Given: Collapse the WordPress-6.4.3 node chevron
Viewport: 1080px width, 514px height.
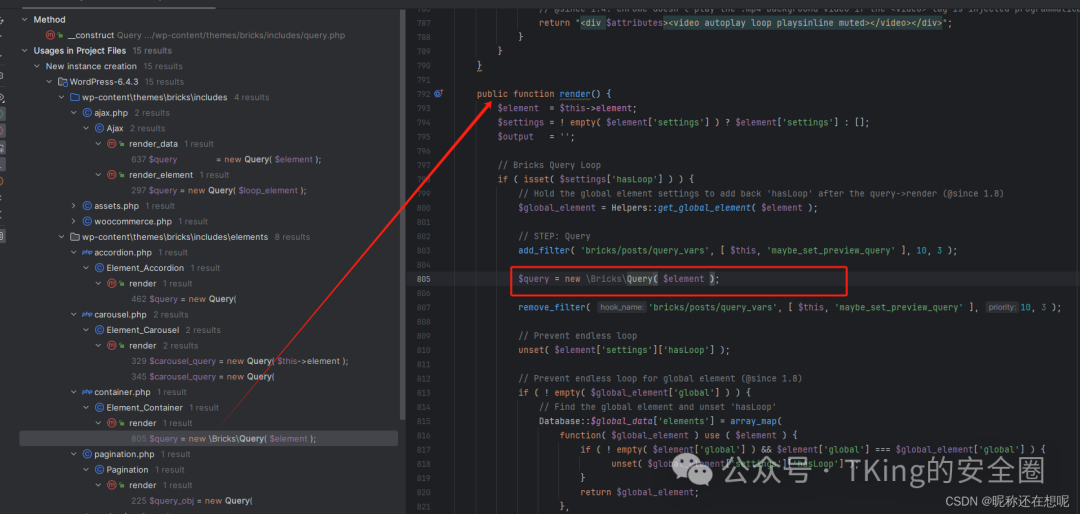Looking at the screenshot, I should [50, 82].
